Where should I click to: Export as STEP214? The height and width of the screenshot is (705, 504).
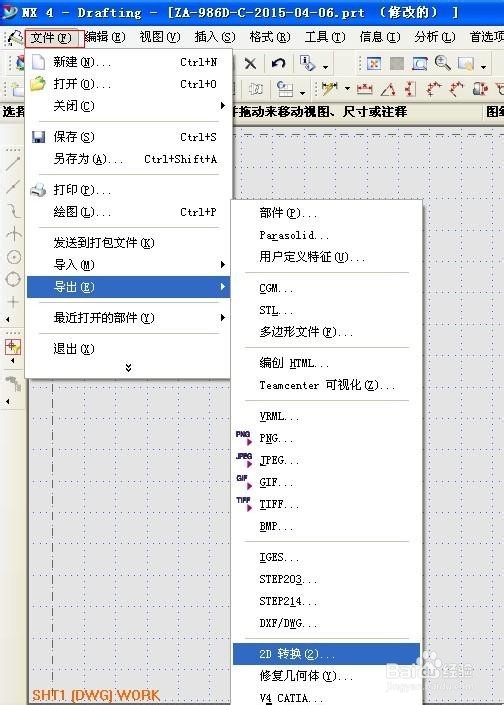[327, 601]
